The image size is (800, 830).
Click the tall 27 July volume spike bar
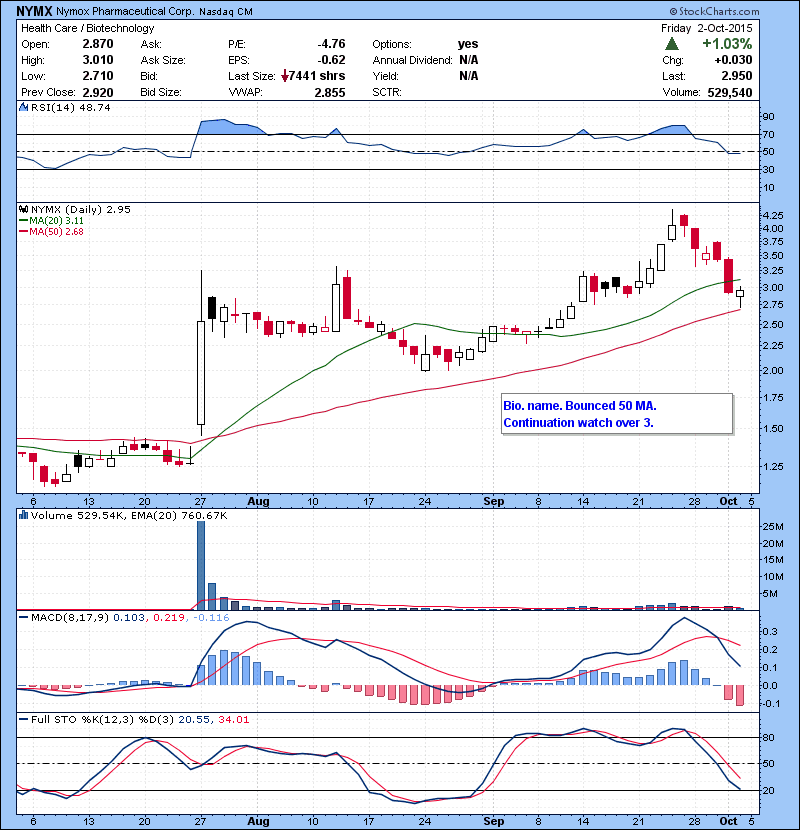coord(201,565)
